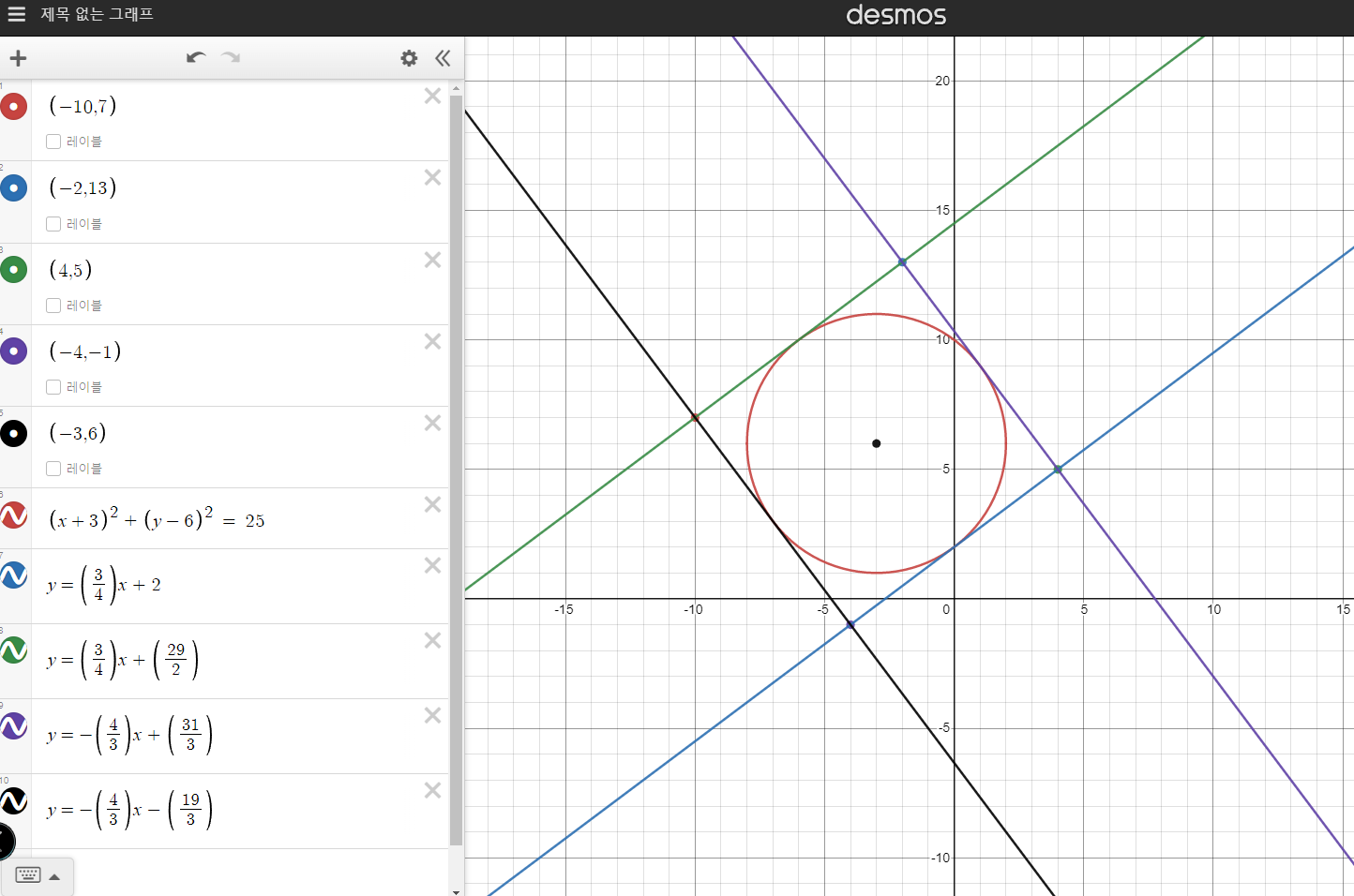
Task: Delete the (−10,7) point expression
Action: [432, 96]
